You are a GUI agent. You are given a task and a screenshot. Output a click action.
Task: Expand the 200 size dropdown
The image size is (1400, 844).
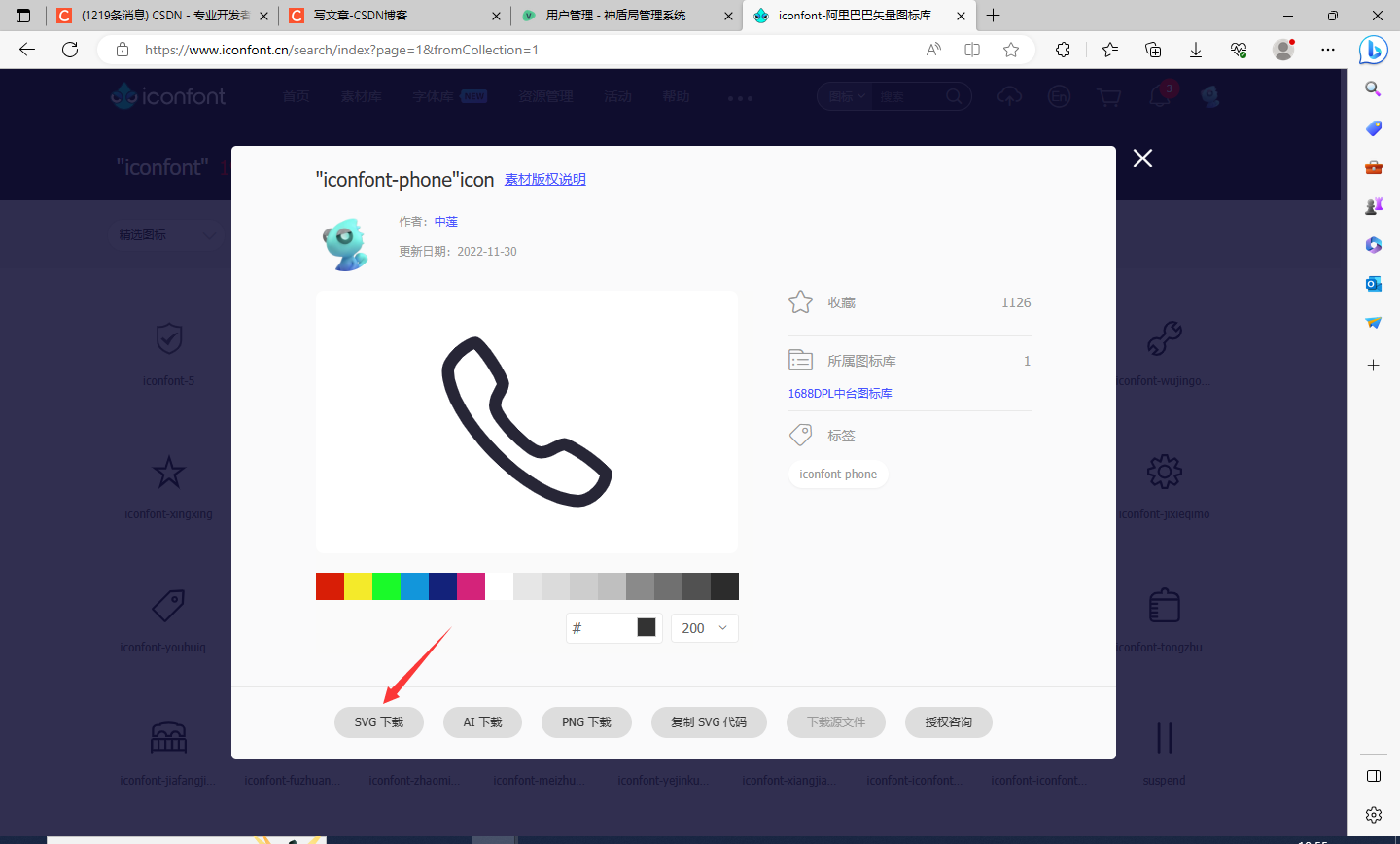click(705, 628)
